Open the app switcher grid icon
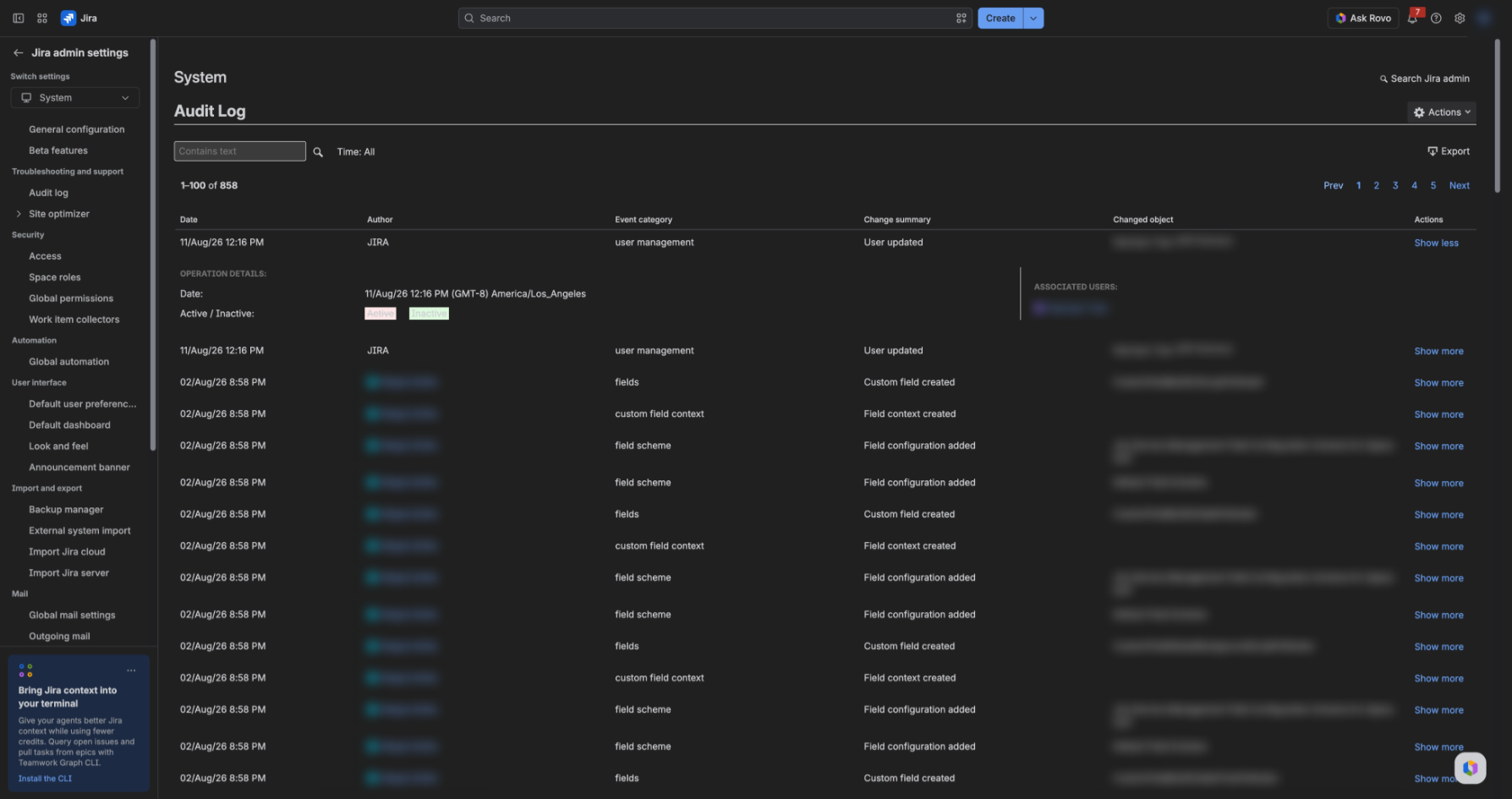Screen dimensions: 1512x799 point(42,18)
